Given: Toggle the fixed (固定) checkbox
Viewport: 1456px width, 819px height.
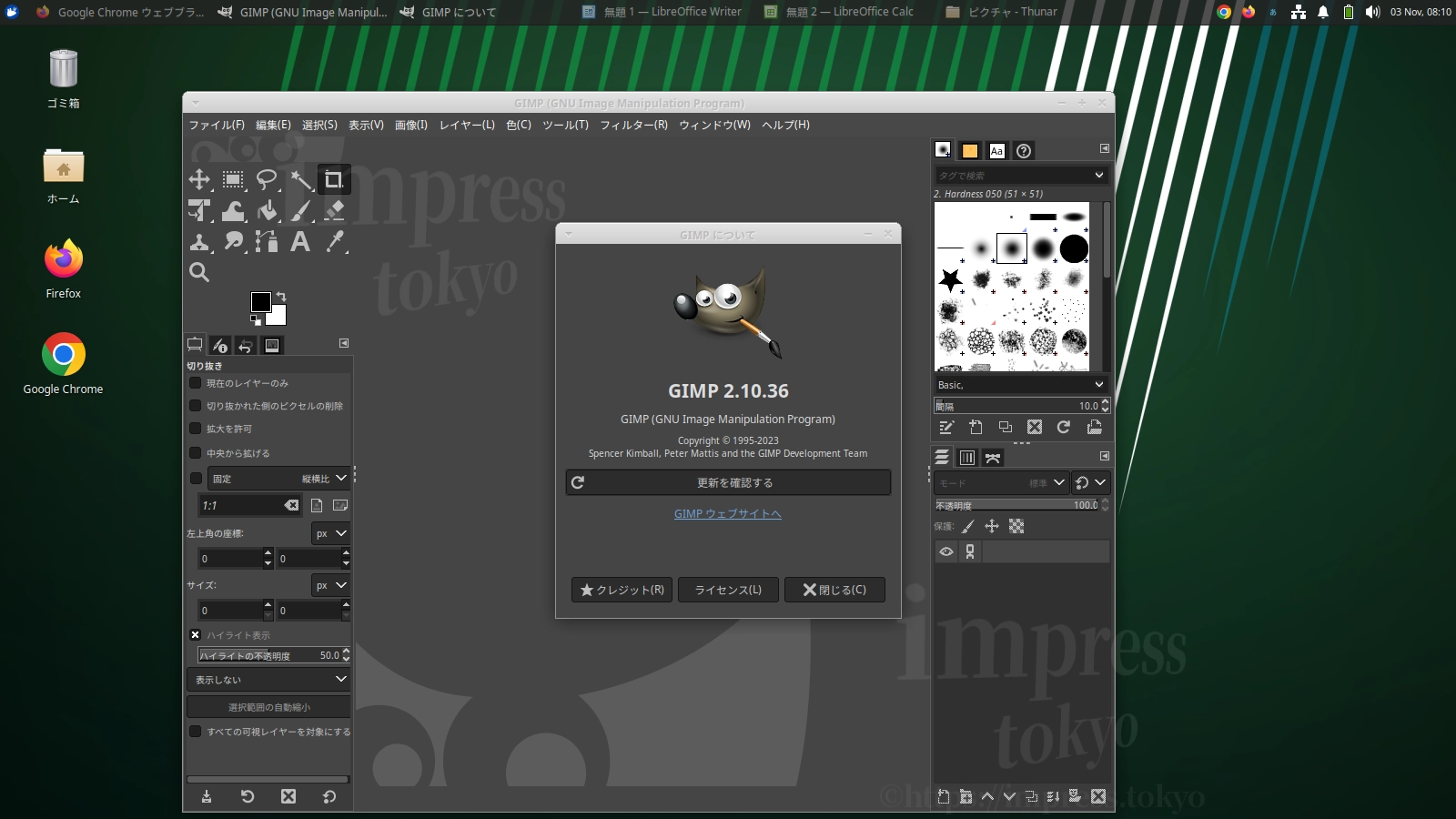Looking at the screenshot, I should [x=196, y=479].
